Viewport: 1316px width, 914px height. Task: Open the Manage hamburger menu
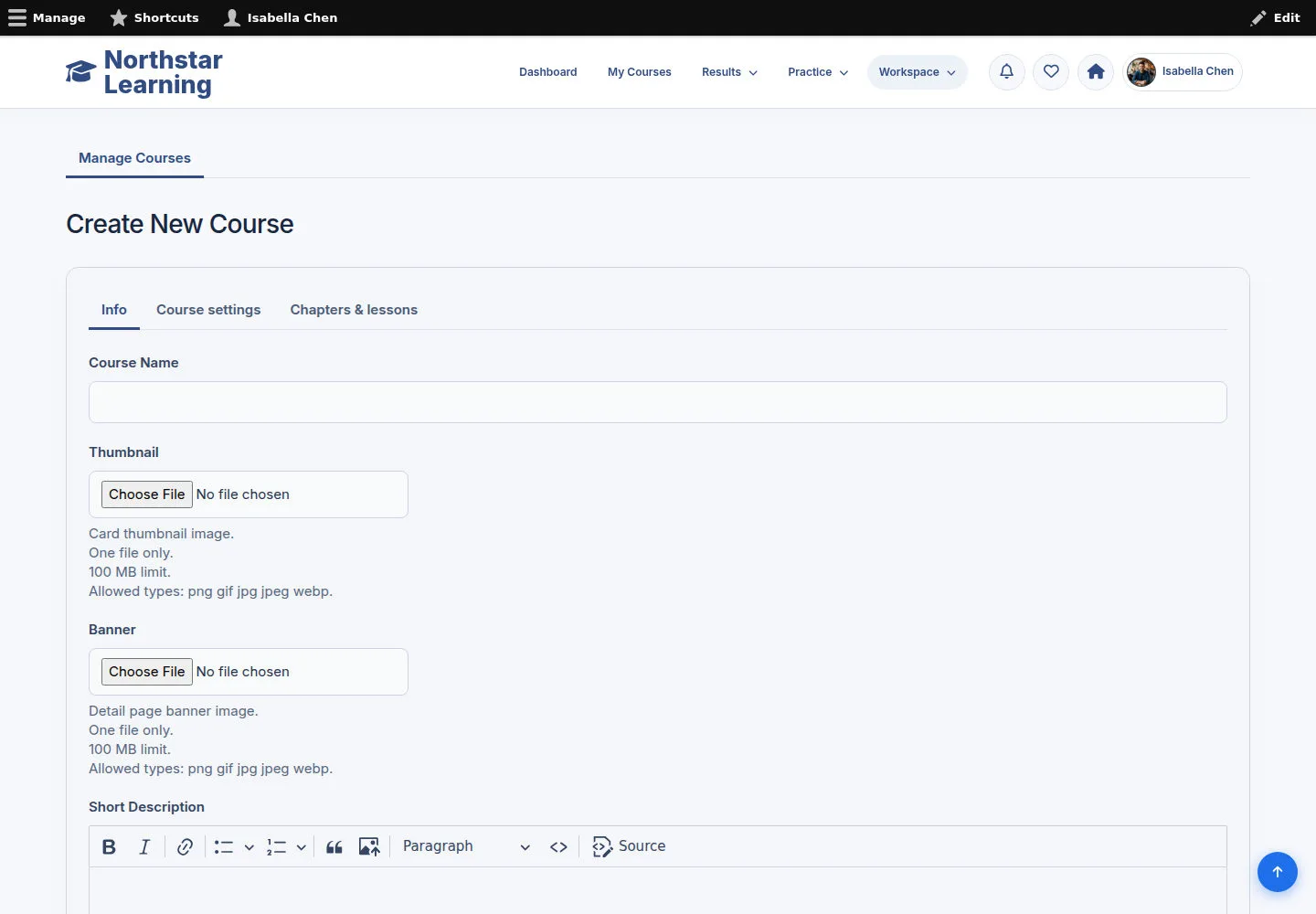coord(47,17)
